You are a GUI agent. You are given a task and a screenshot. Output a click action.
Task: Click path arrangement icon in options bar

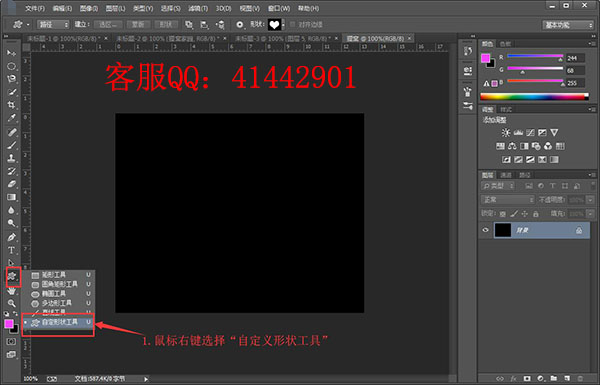tap(220, 25)
